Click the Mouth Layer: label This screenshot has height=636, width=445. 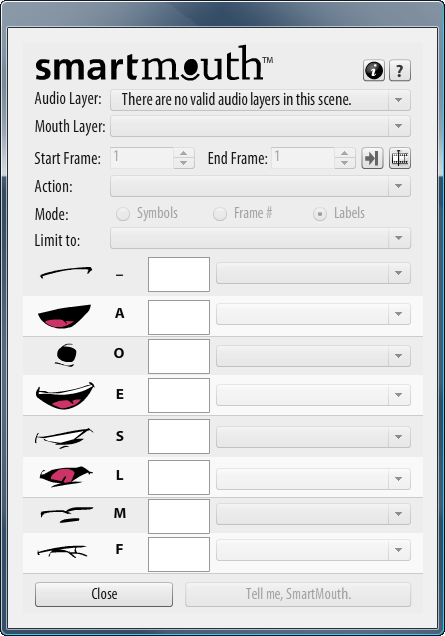click(70, 127)
